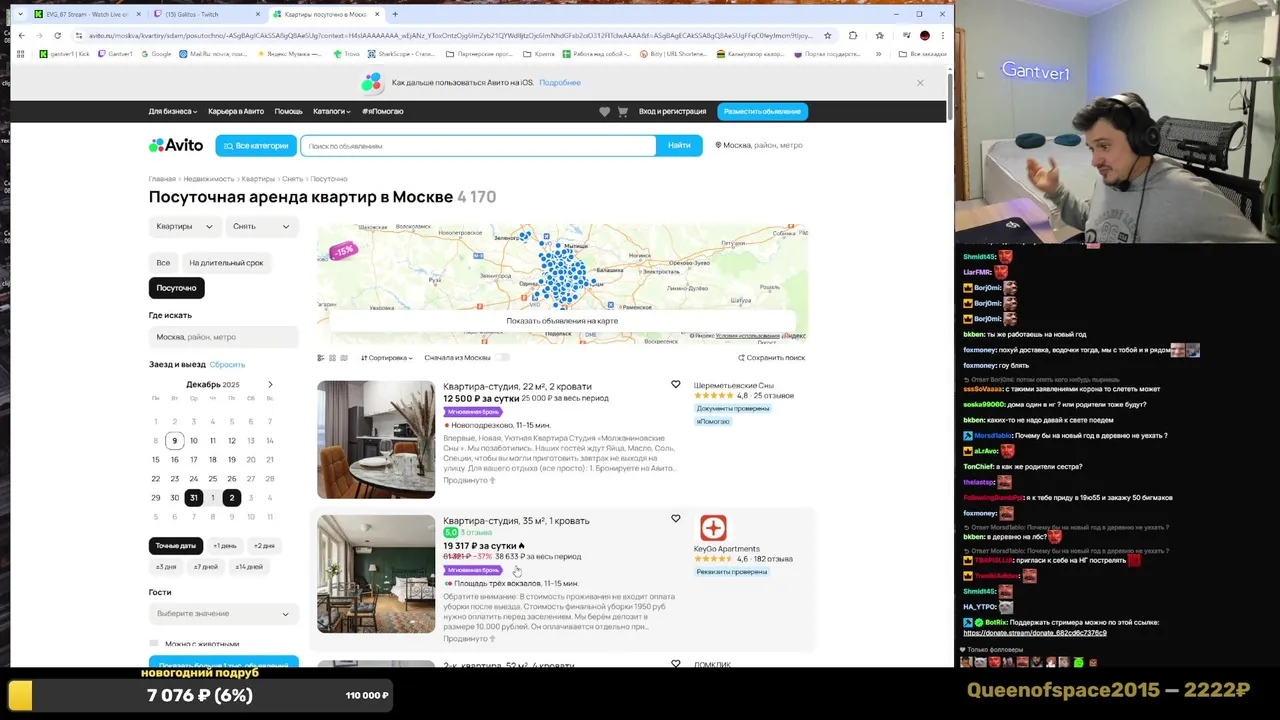Click the location pin Москва, район, метро
This screenshot has height=720, width=1280.
click(759, 145)
